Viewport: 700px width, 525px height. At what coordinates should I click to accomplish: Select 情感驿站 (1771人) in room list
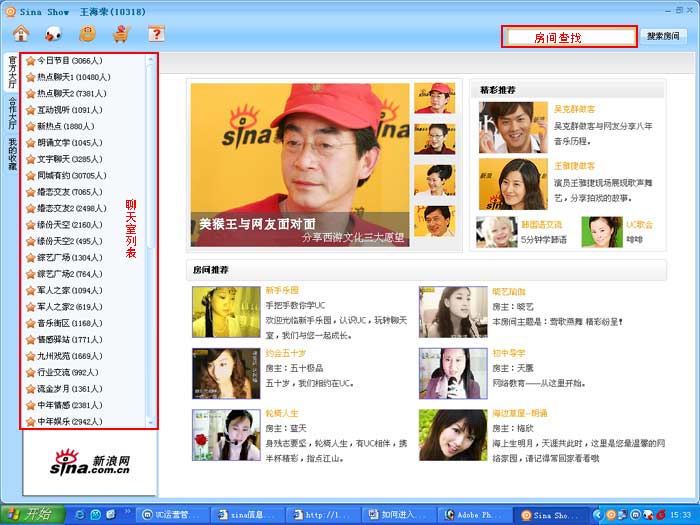pos(70,340)
